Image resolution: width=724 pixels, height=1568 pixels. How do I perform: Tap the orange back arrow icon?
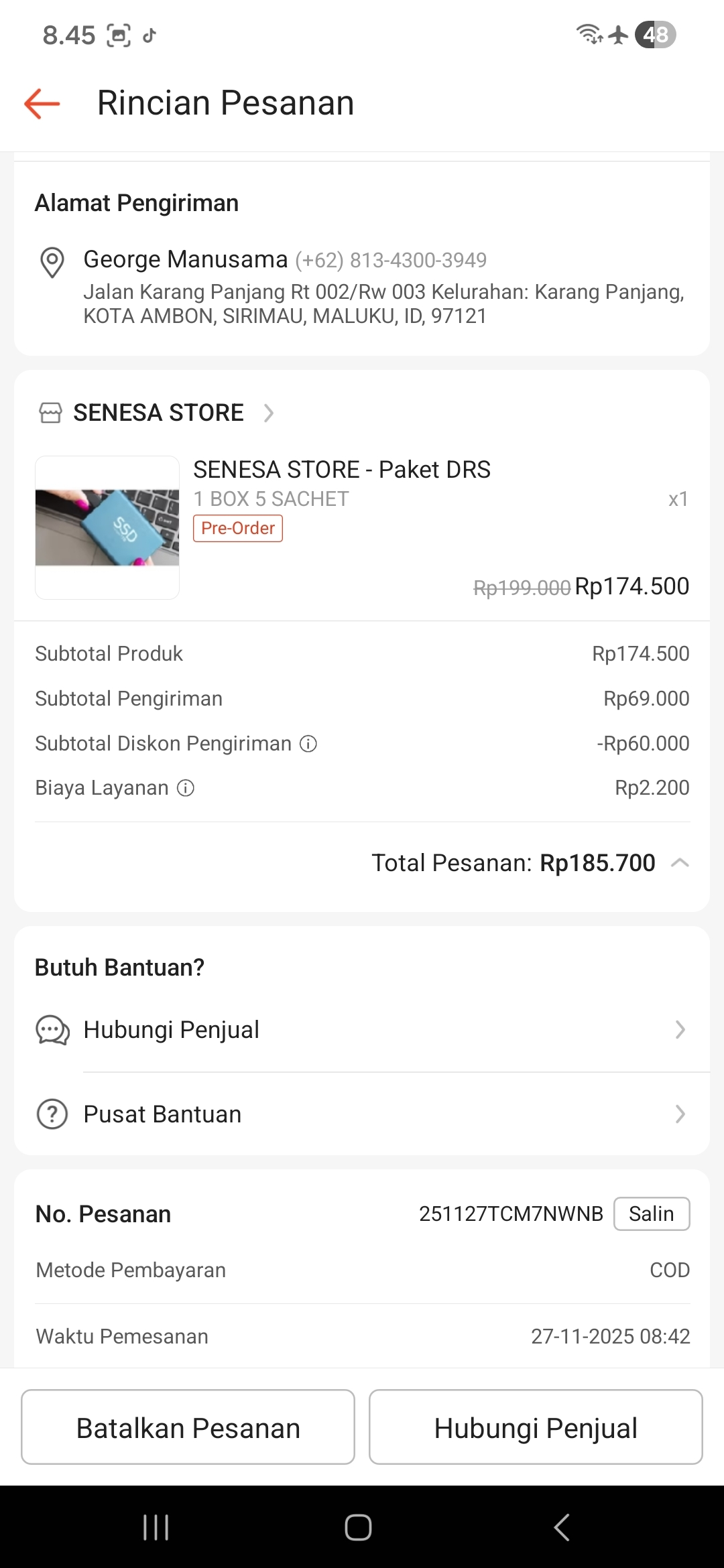(x=42, y=103)
